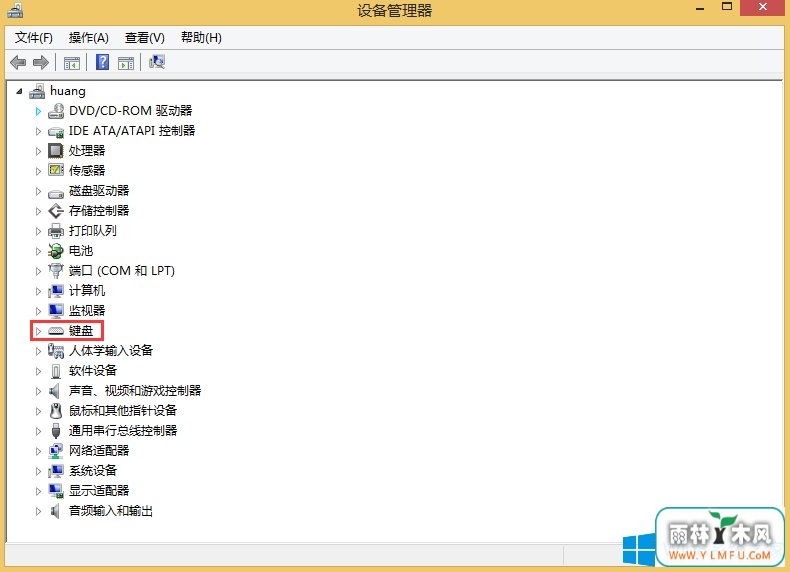
Task: Select the 人体学输入设备 label
Action: click(111, 350)
